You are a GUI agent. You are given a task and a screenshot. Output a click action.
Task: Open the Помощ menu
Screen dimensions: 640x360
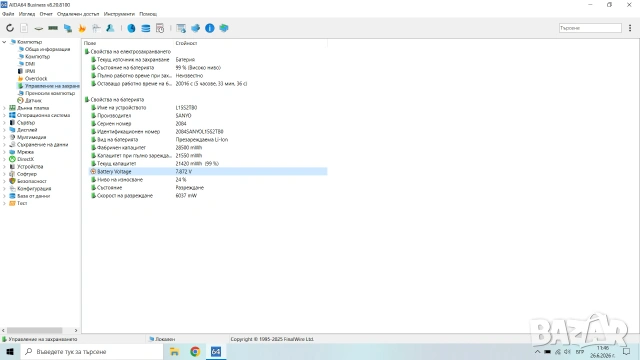point(148,14)
